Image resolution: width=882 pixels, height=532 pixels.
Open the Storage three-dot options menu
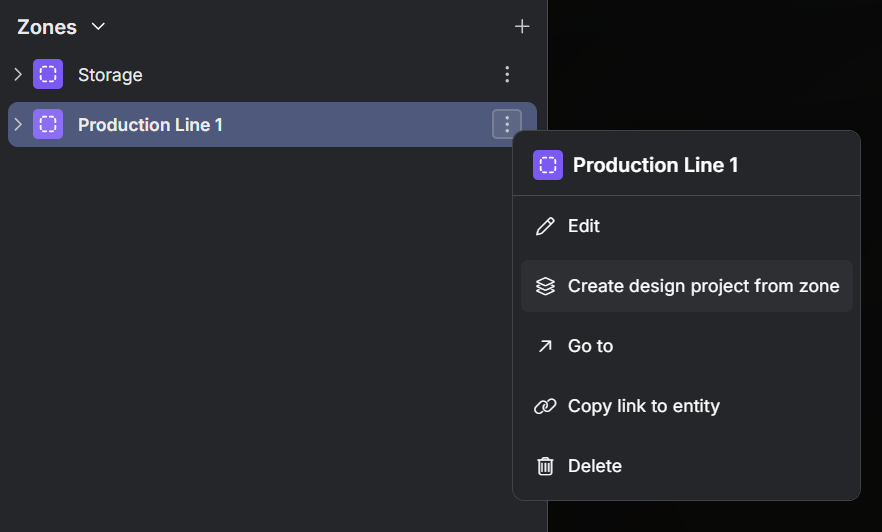(x=507, y=74)
